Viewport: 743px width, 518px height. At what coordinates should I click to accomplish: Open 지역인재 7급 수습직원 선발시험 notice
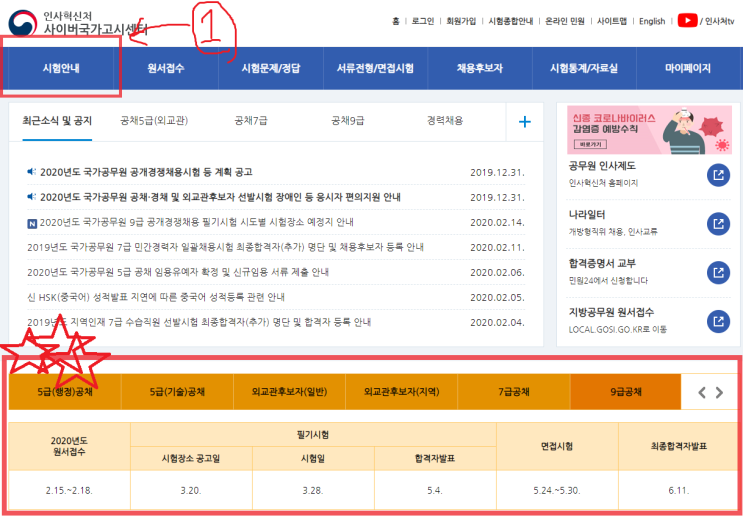tap(199, 322)
